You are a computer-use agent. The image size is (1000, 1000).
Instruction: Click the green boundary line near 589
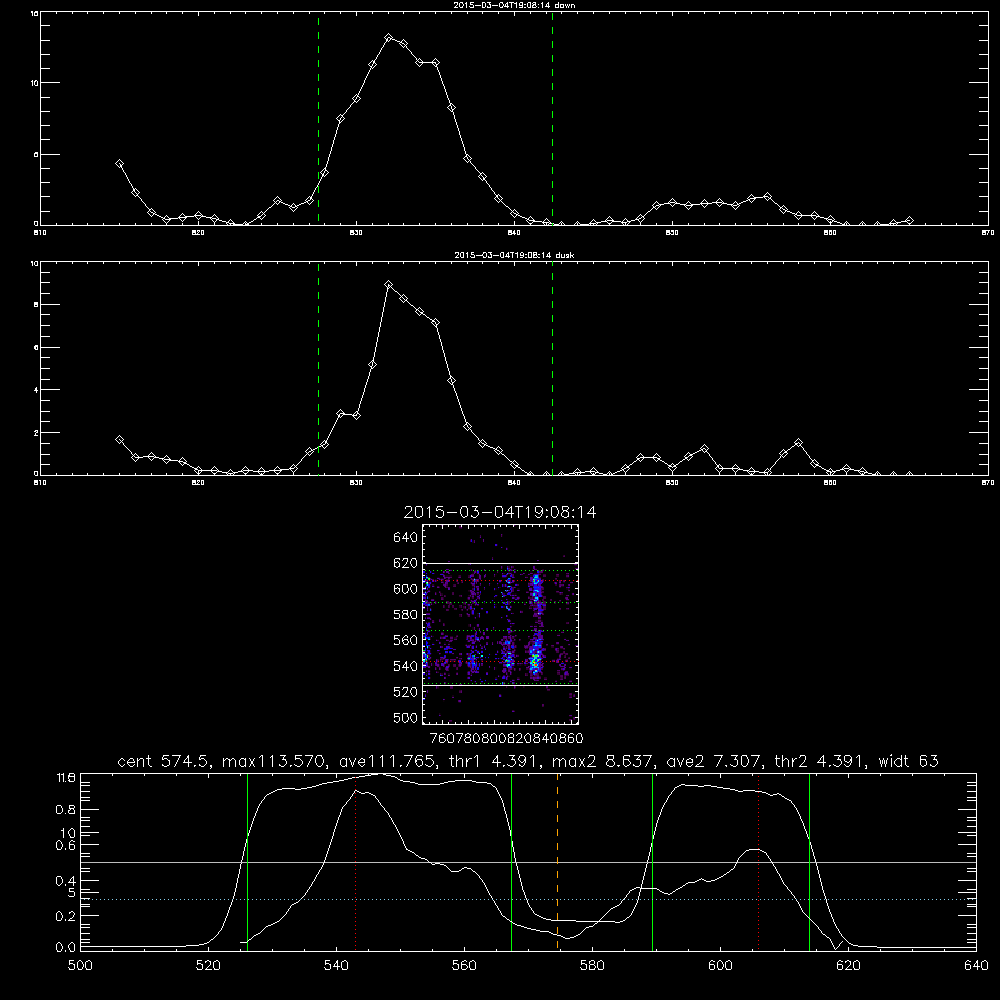click(x=652, y=861)
